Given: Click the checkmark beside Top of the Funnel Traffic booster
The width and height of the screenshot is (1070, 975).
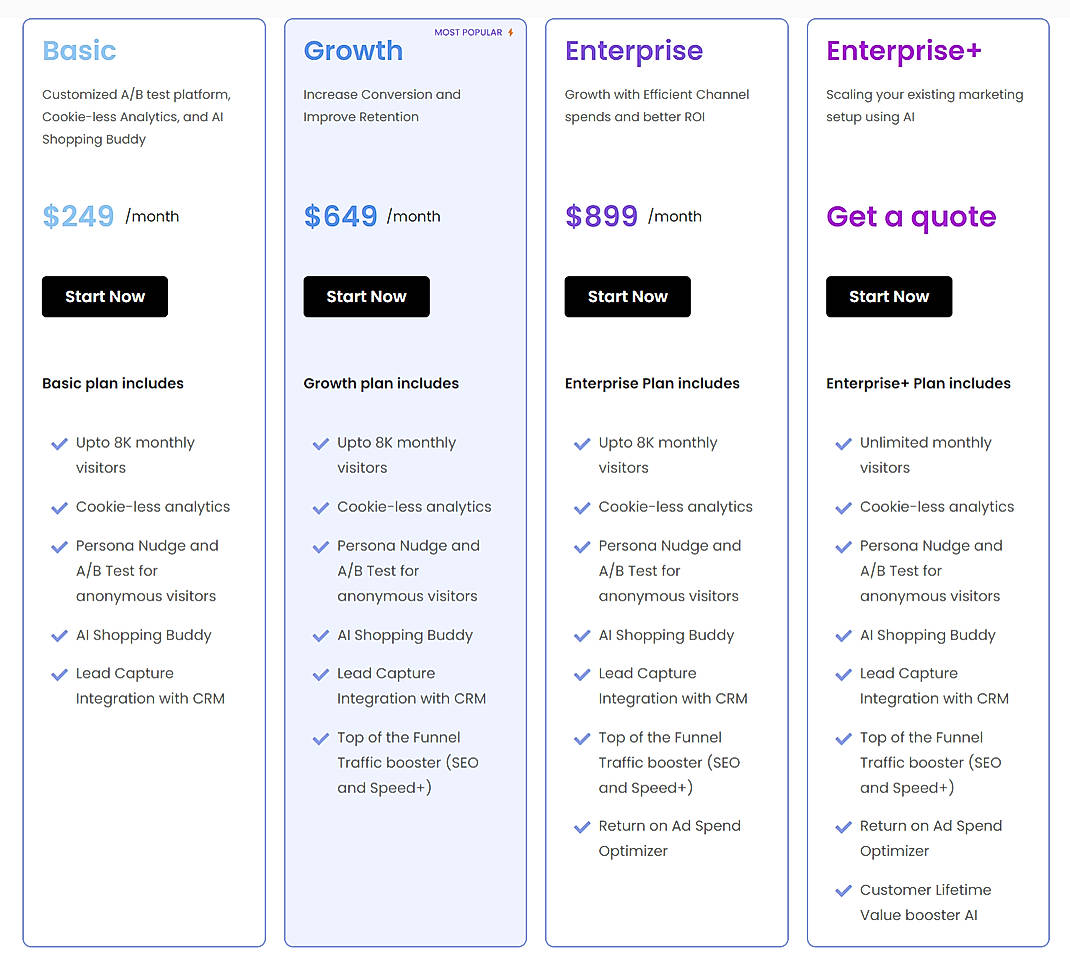Looking at the screenshot, I should pyautogui.click(x=321, y=737).
